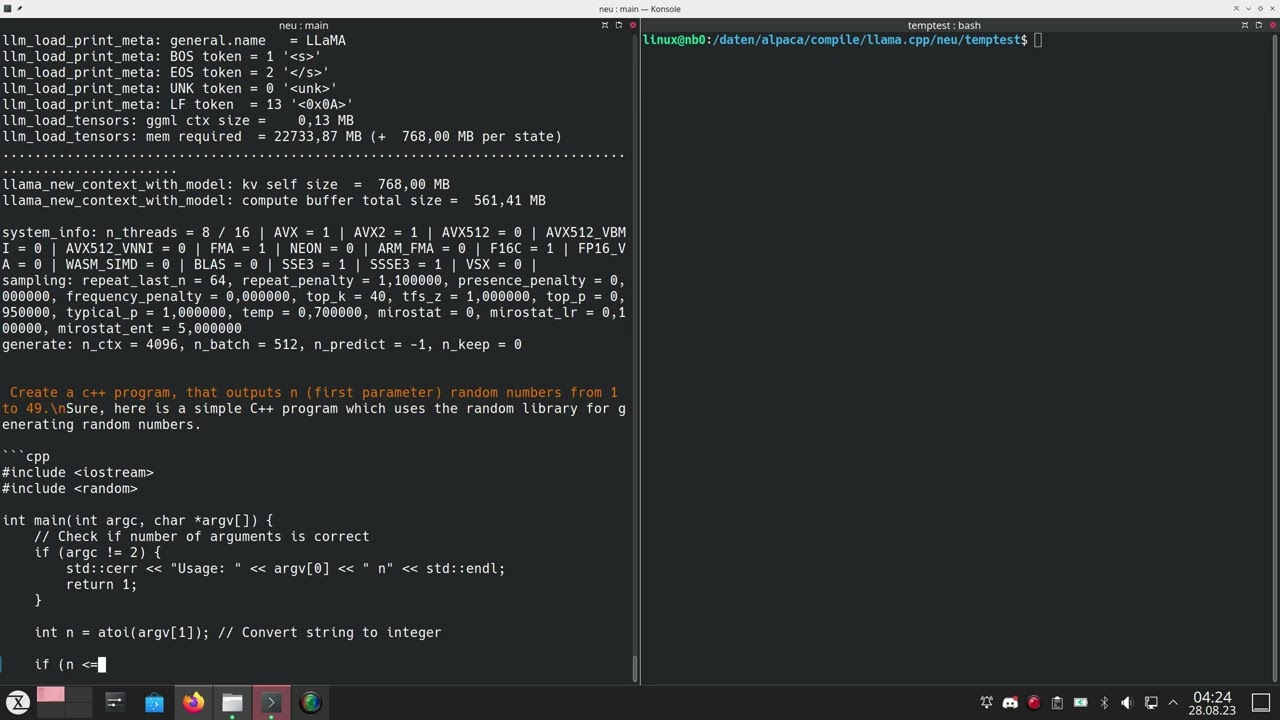Open the camera lens app in taskbar
This screenshot has height=720, width=1280.
(x=311, y=702)
